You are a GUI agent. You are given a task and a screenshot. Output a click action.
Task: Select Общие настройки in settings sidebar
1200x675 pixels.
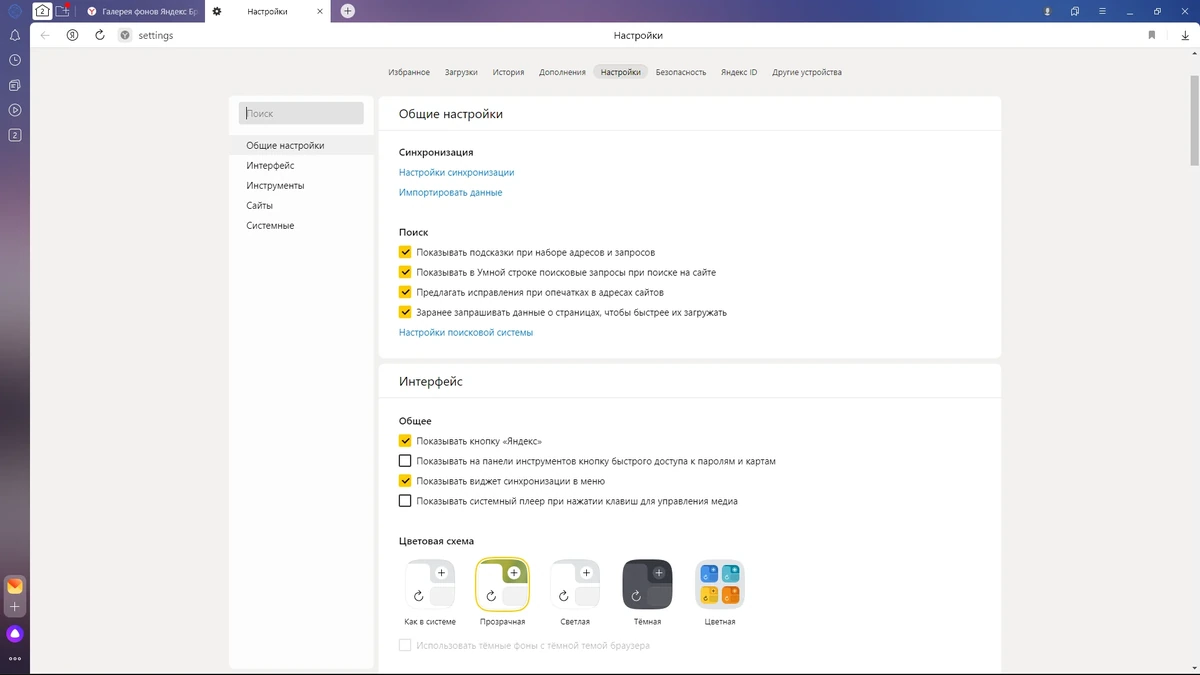click(301, 146)
